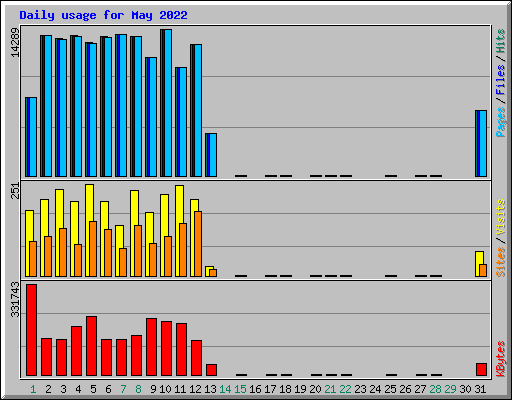The height and width of the screenshot is (400, 512).
Task: Select the orange Sites bar for day 12
Action: click(x=198, y=244)
